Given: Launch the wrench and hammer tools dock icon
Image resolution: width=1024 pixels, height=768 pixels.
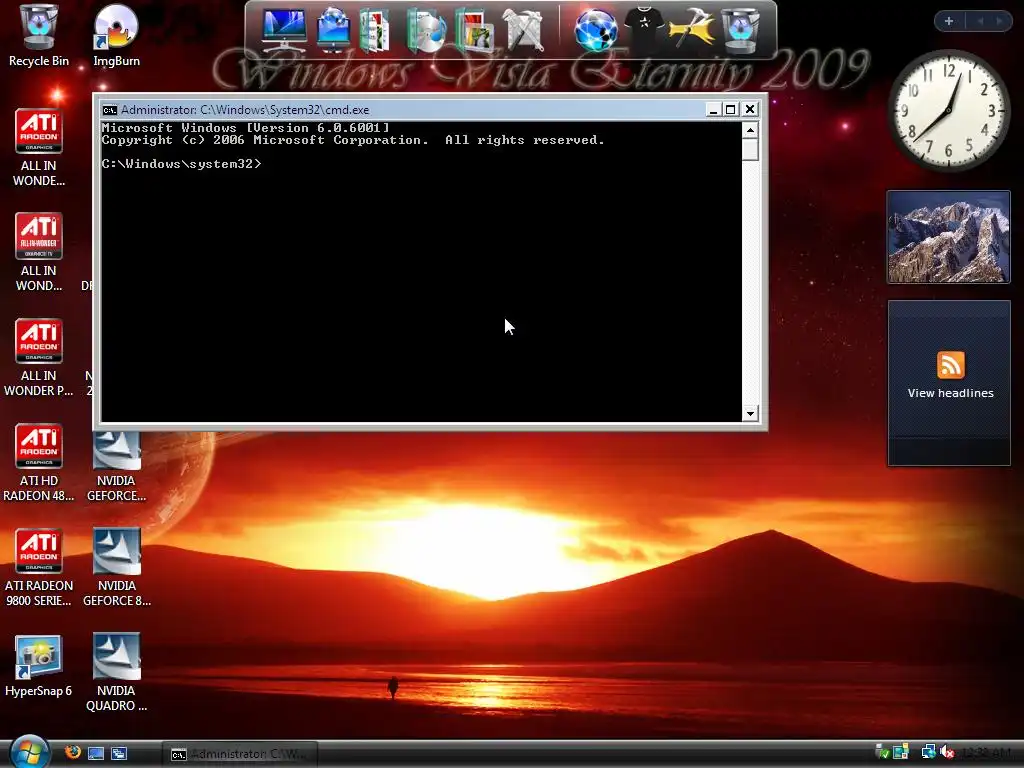Looking at the screenshot, I should pos(524,29).
